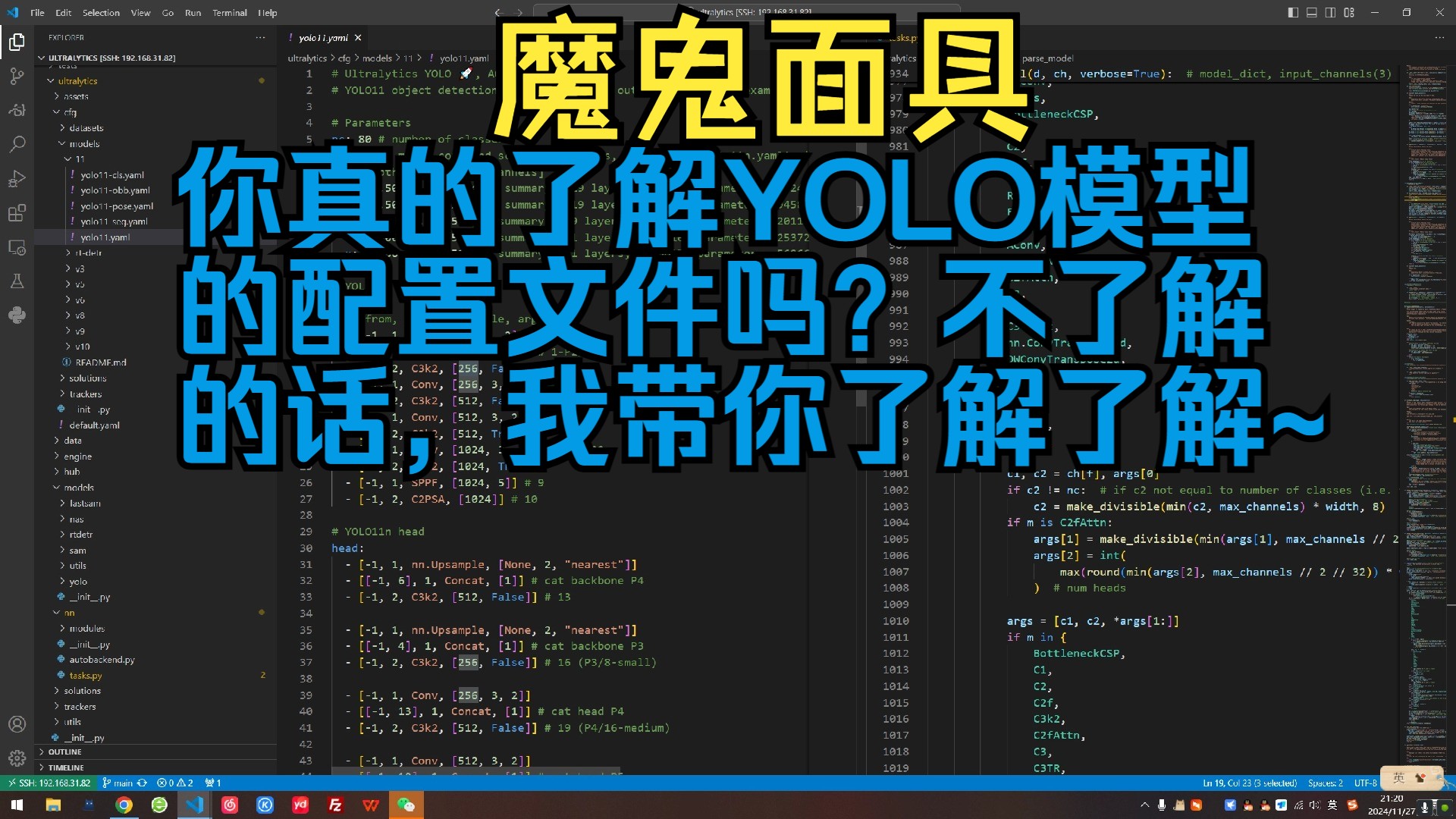Open the Search view

click(x=17, y=144)
